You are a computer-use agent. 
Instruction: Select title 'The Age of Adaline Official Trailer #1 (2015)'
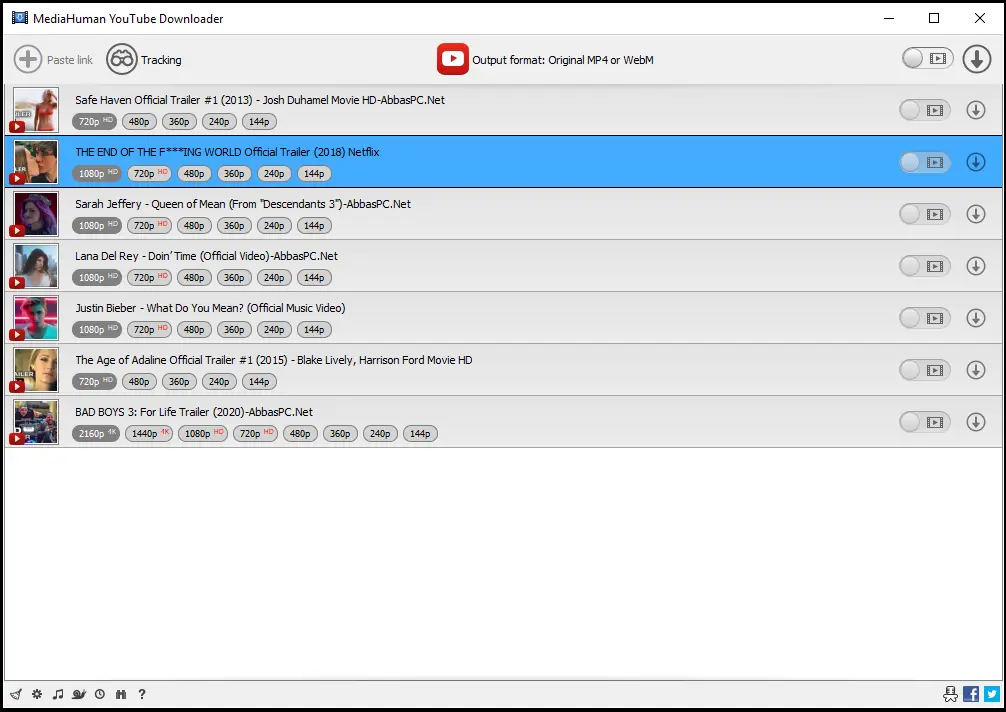click(182, 360)
